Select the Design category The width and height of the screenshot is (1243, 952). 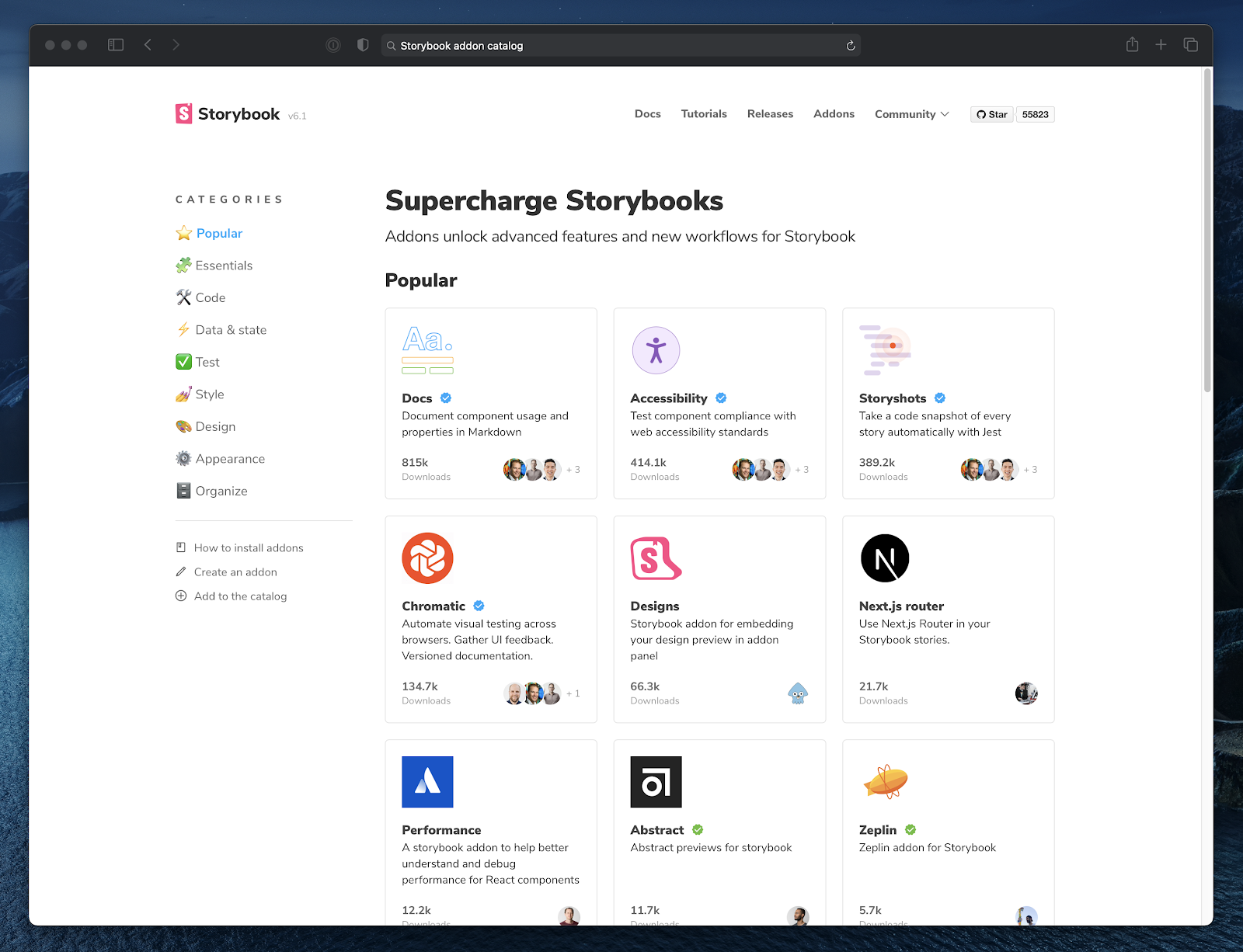pos(206,426)
